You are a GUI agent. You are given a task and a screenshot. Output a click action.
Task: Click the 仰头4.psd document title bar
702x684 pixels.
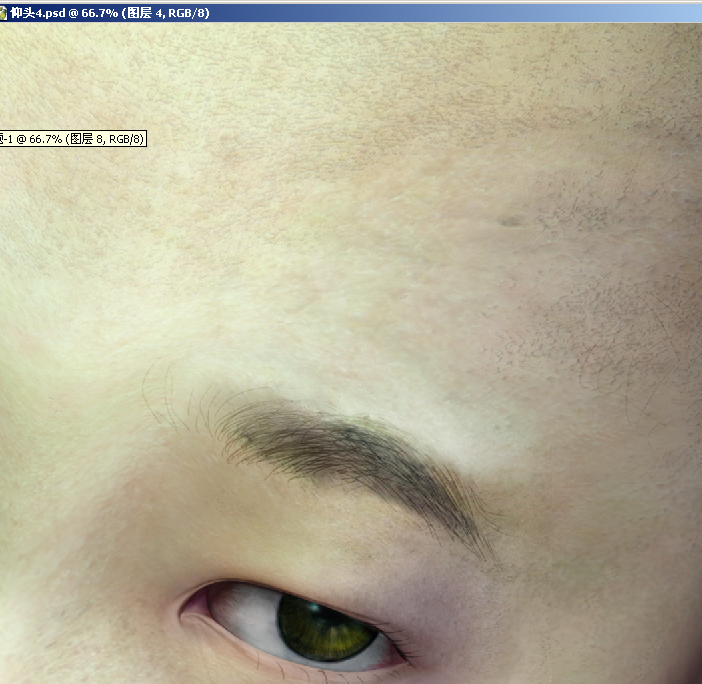click(110, 12)
